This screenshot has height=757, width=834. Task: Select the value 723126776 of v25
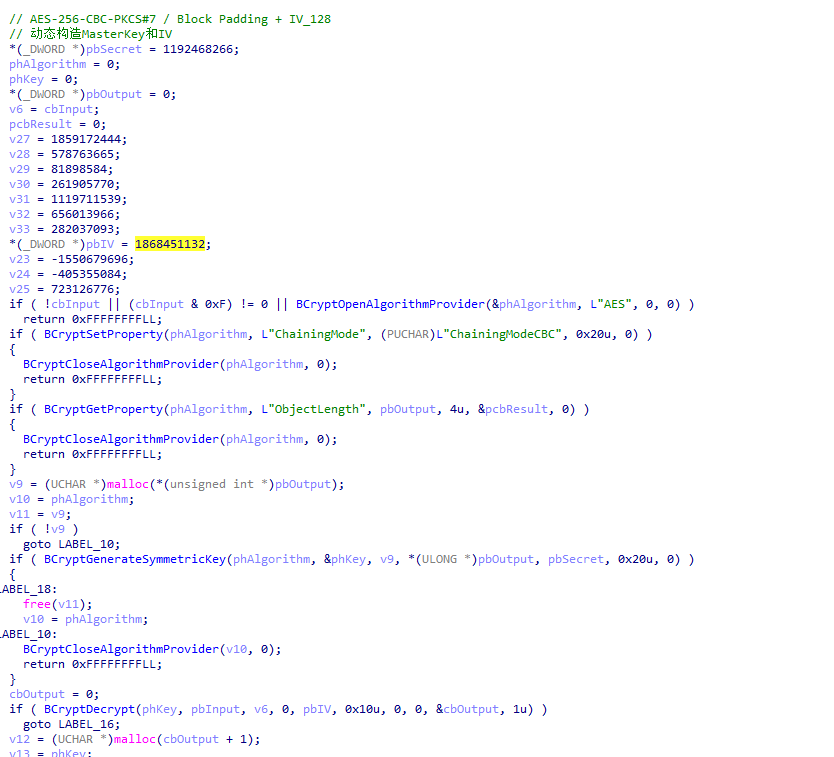pos(82,289)
